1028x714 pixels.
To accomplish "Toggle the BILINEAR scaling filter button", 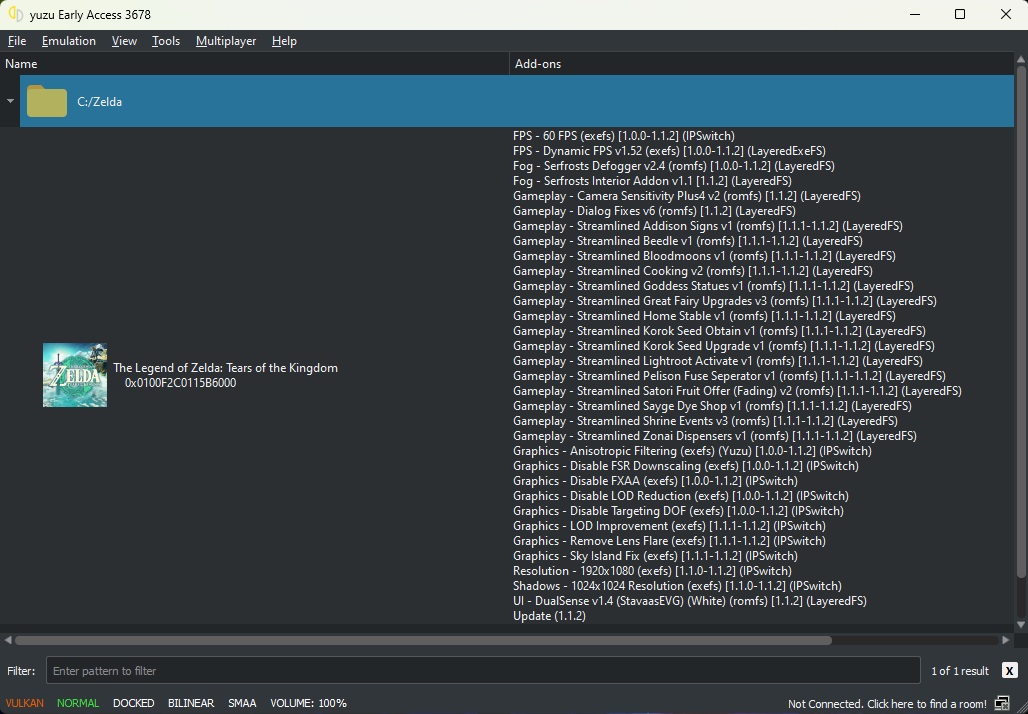I will tap(191, 703).
